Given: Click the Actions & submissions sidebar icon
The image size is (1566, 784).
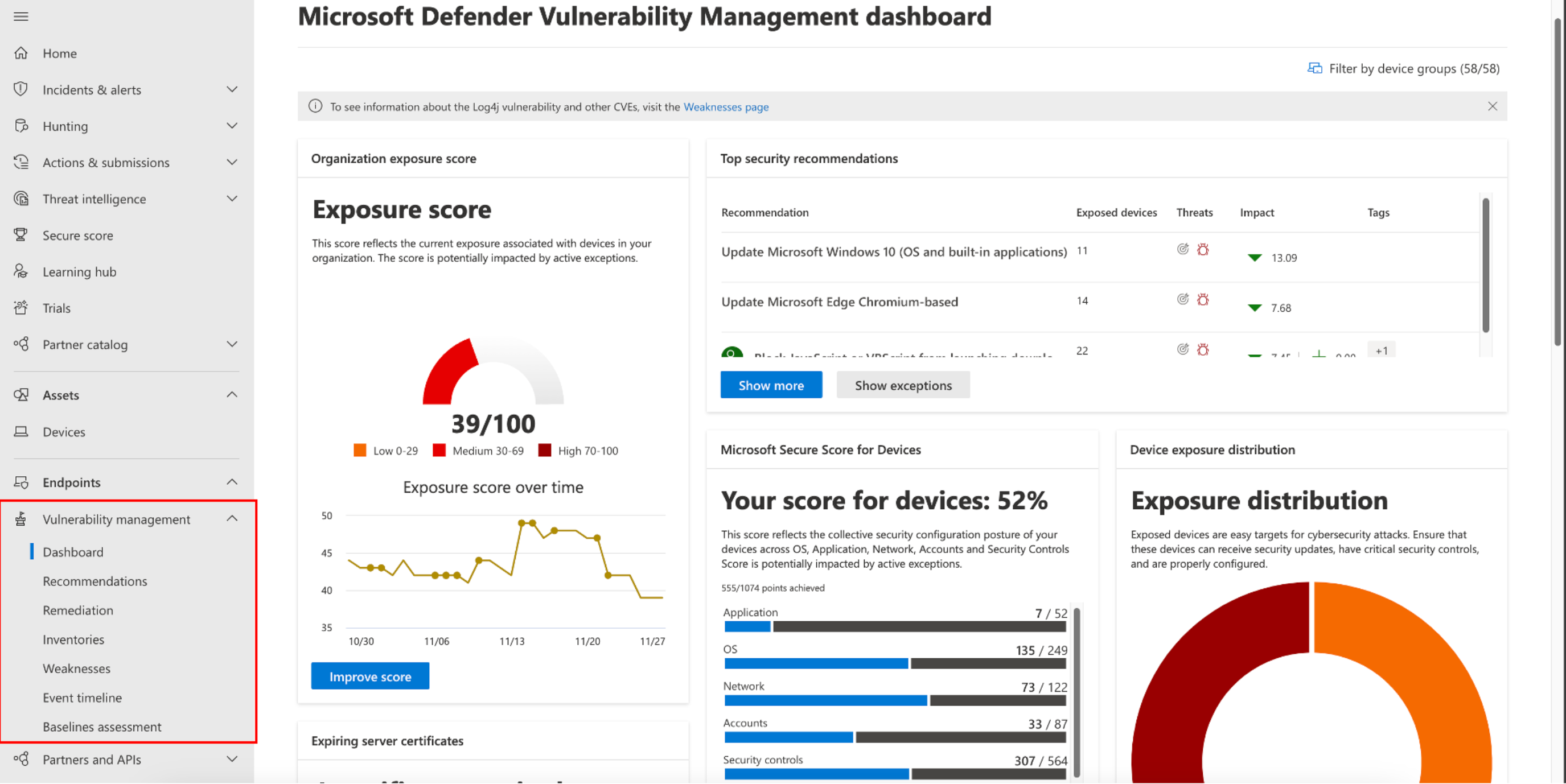Looking at the screenshot, I should tap(22, 161).
